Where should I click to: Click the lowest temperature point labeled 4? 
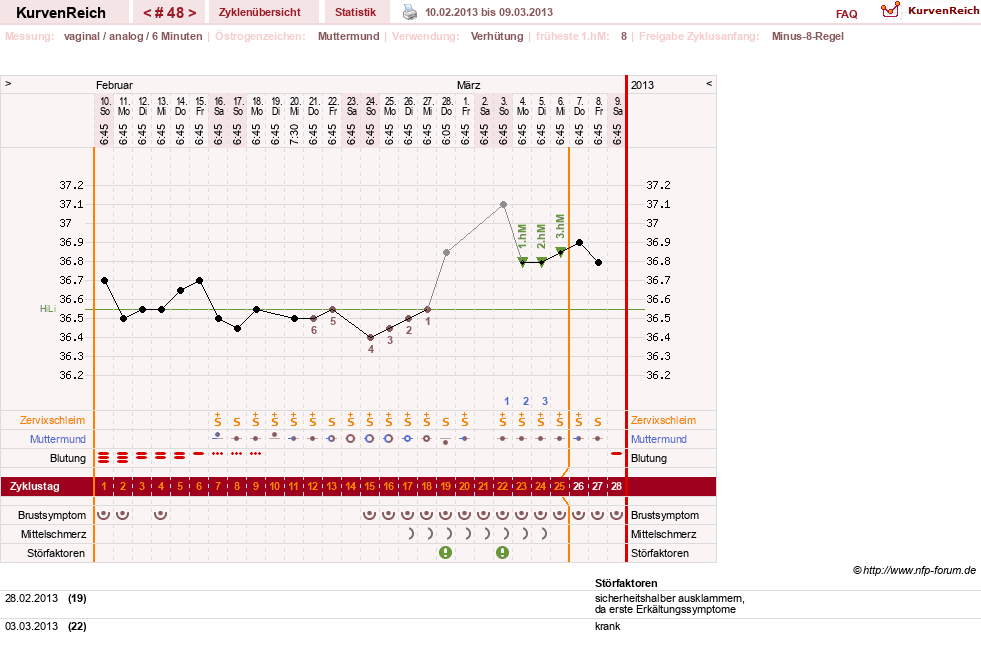(x=370, y=338)
